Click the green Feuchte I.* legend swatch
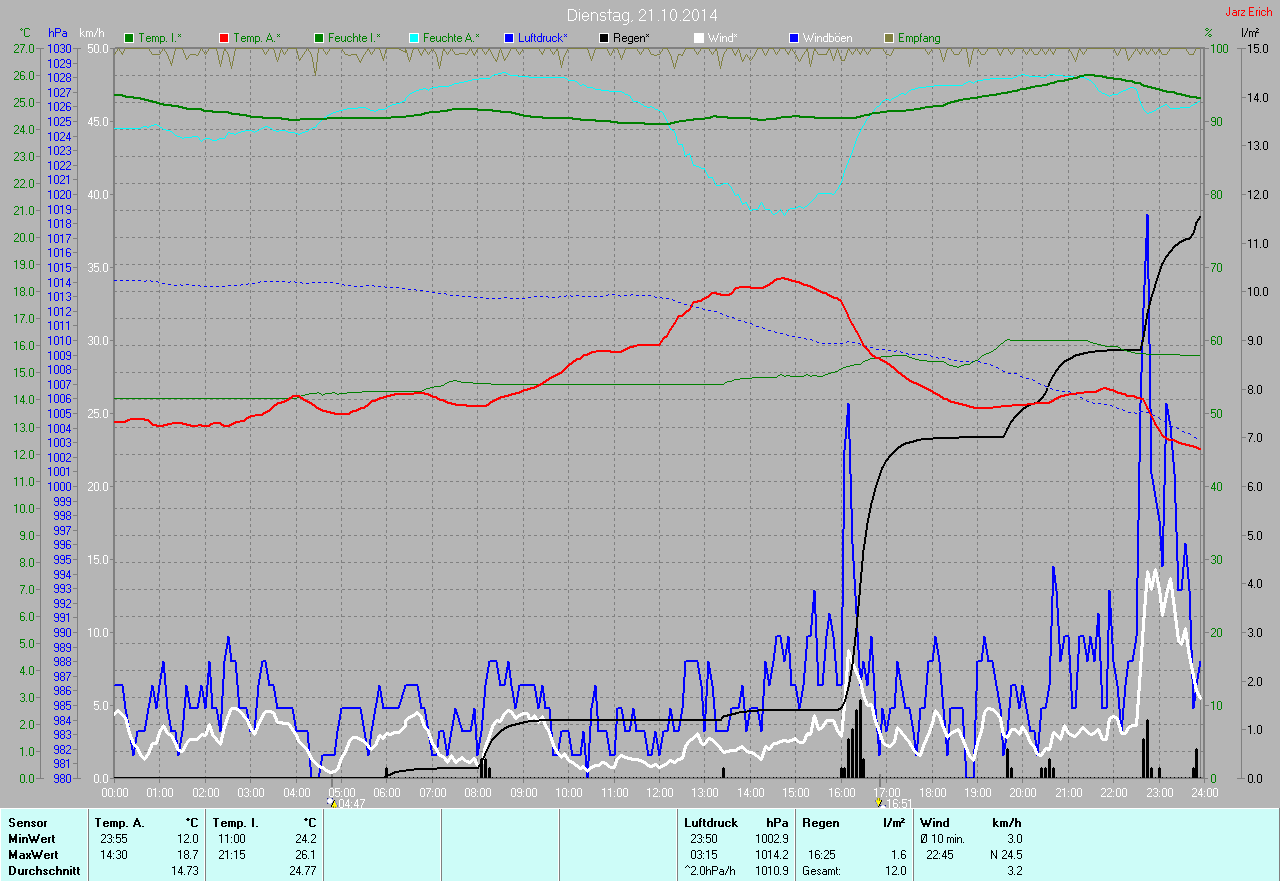This screenshot has width=1280, height=881. [320, 38]
